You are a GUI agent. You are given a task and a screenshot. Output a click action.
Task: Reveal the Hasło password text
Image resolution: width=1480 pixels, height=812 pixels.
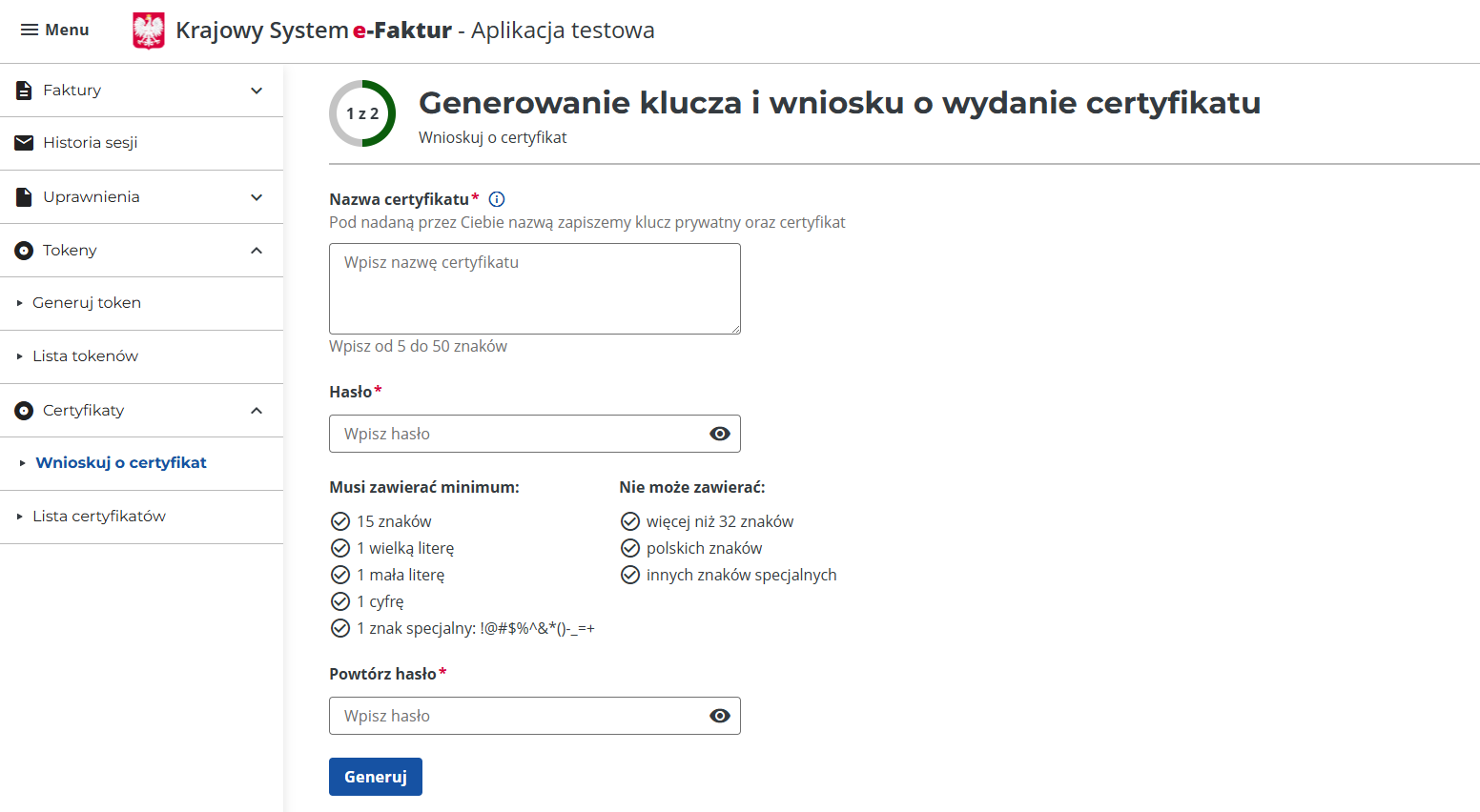(720, 434)
